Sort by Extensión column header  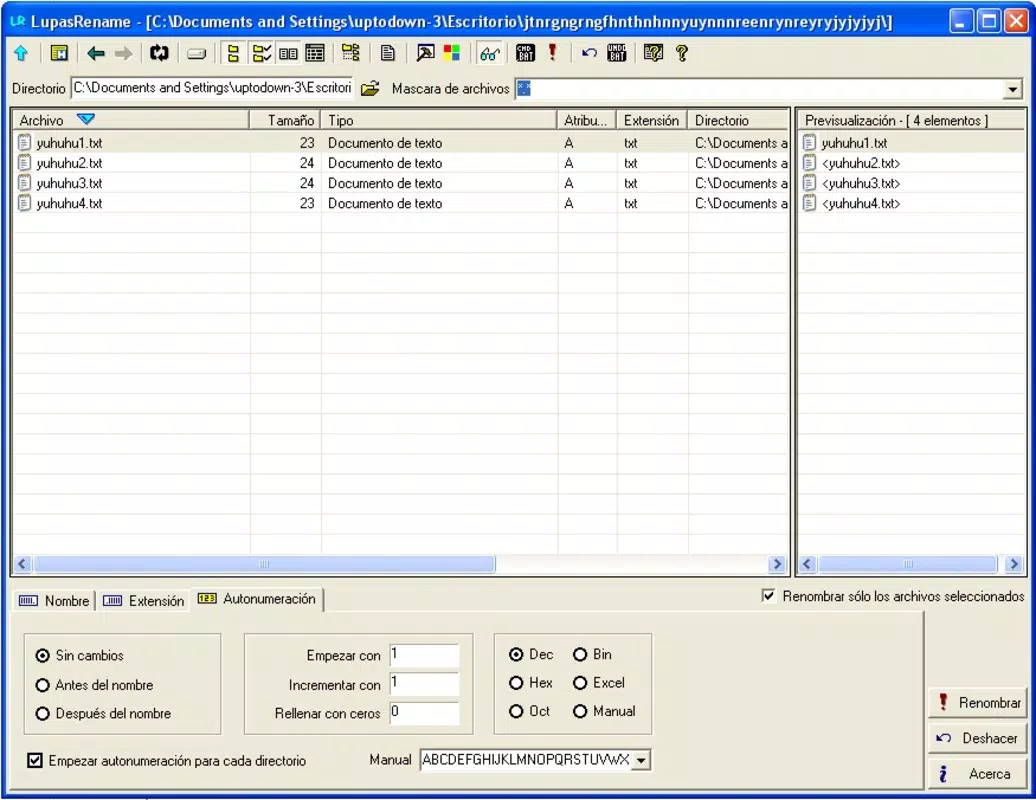pyautogui.click(x=651, y=120)
